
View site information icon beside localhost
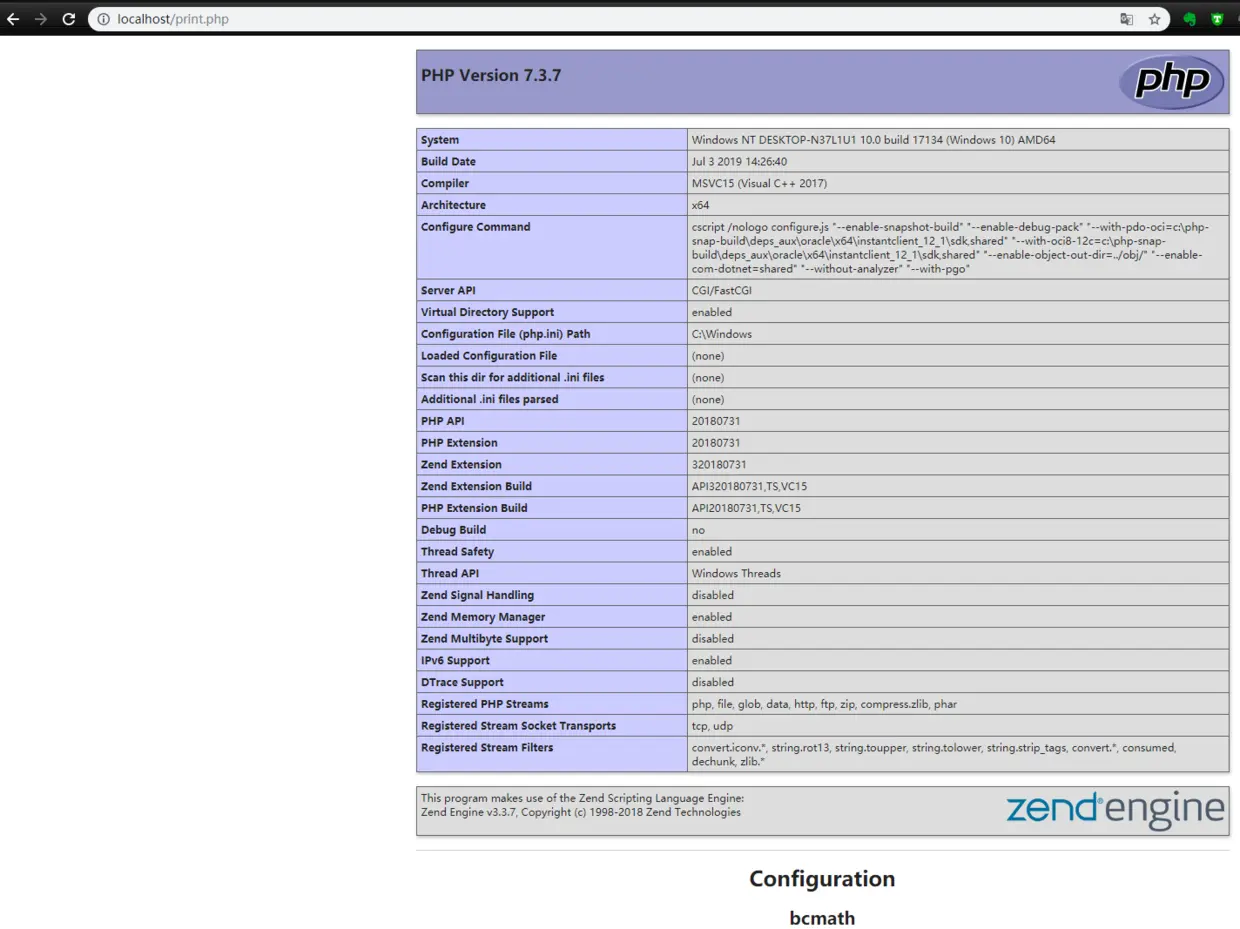tap(103, 19)
